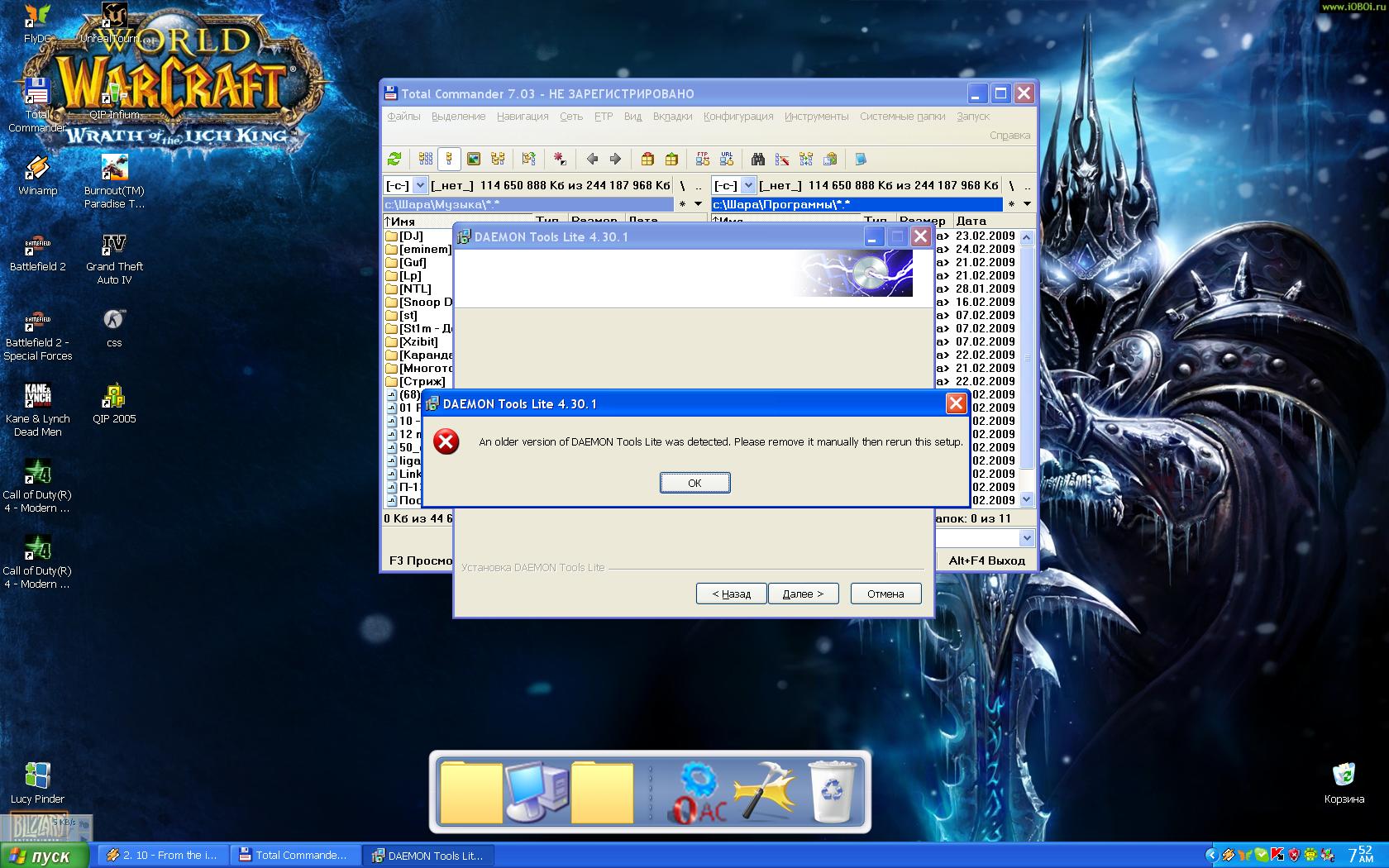Click right panel scrollbar down arrow
1389x868 pixels.
click(1027, 499)
